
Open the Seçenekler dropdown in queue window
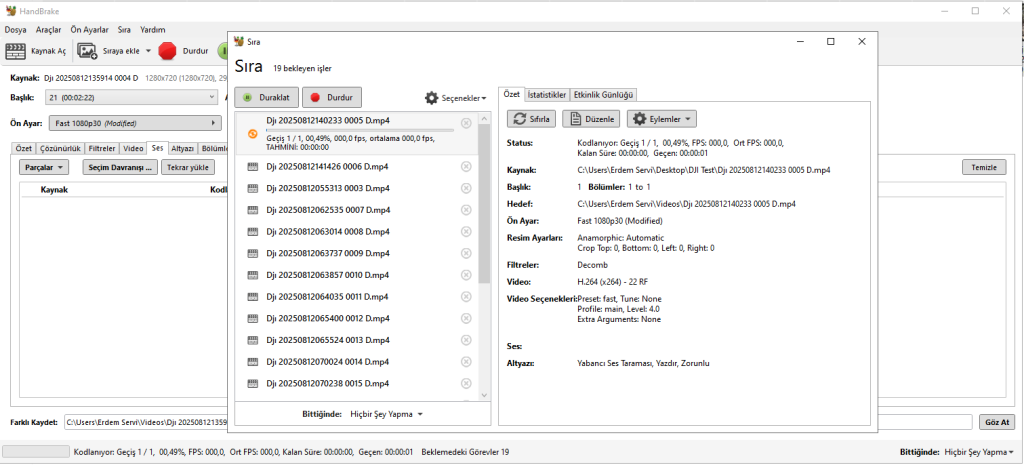coord(456,98)
